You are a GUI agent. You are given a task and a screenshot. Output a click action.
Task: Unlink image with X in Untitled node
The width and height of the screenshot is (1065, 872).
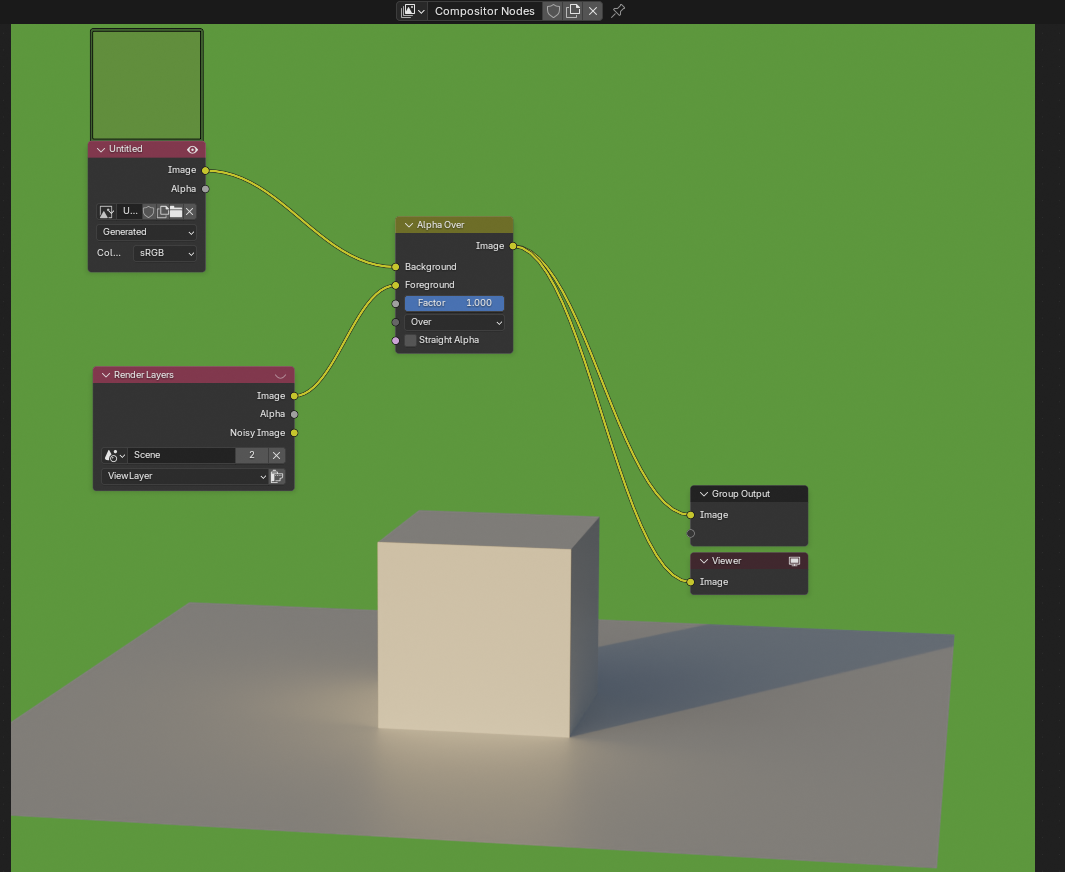pos(189,212)
